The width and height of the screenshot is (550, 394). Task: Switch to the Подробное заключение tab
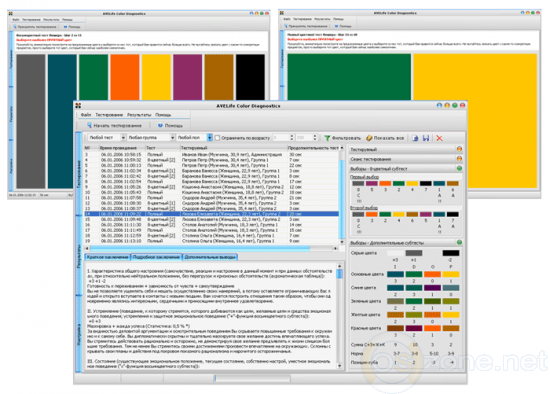(x=156, y=257)
